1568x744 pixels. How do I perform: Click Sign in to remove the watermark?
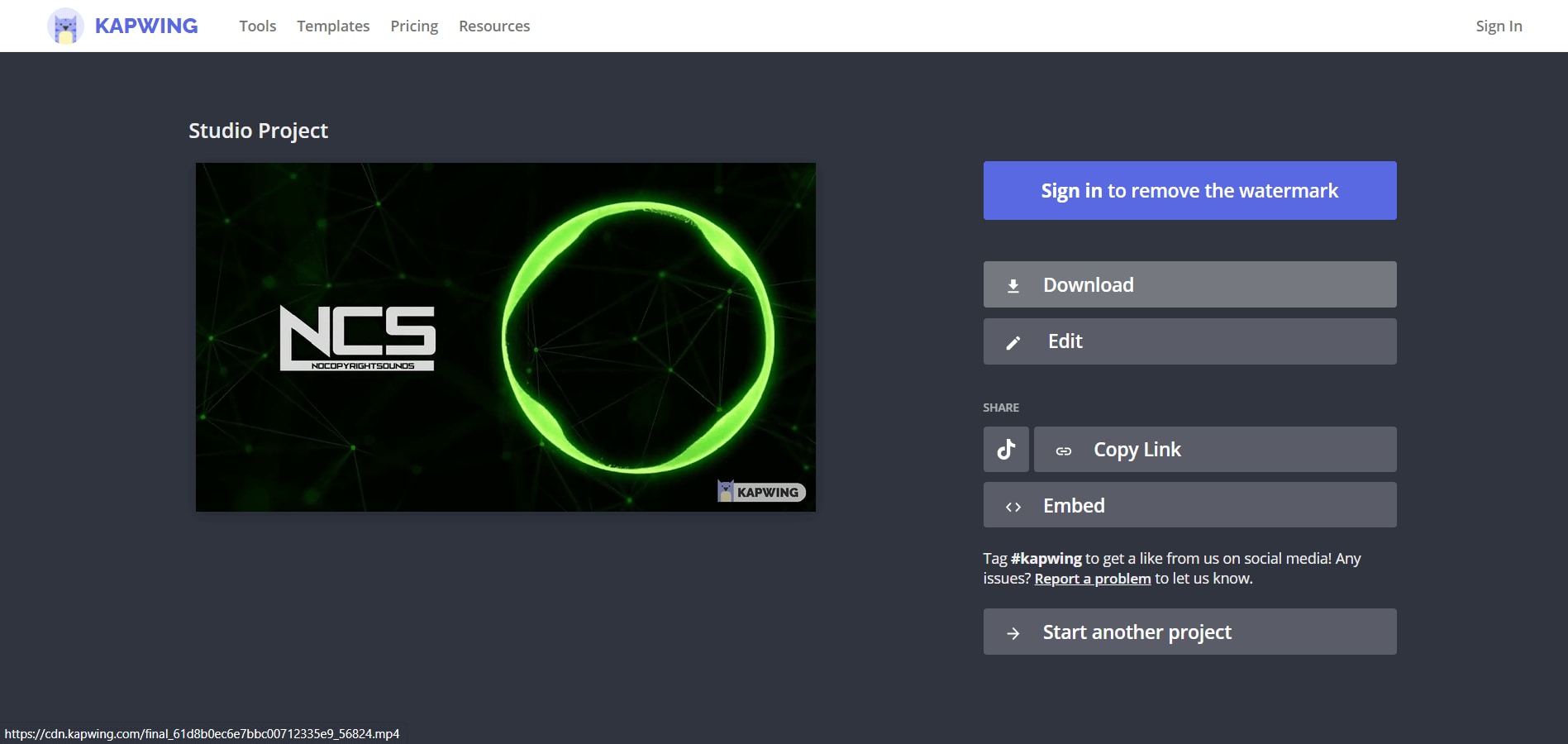[1189, 190]
